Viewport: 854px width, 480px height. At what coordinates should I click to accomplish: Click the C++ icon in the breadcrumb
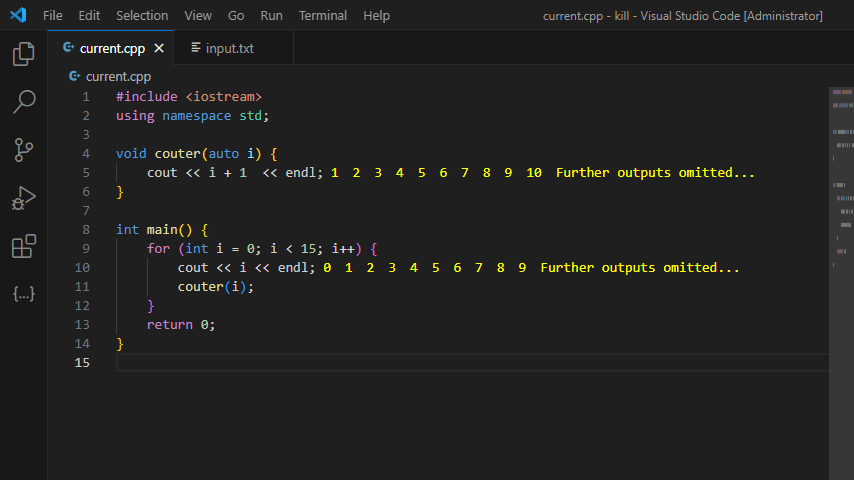coord(75,76)
